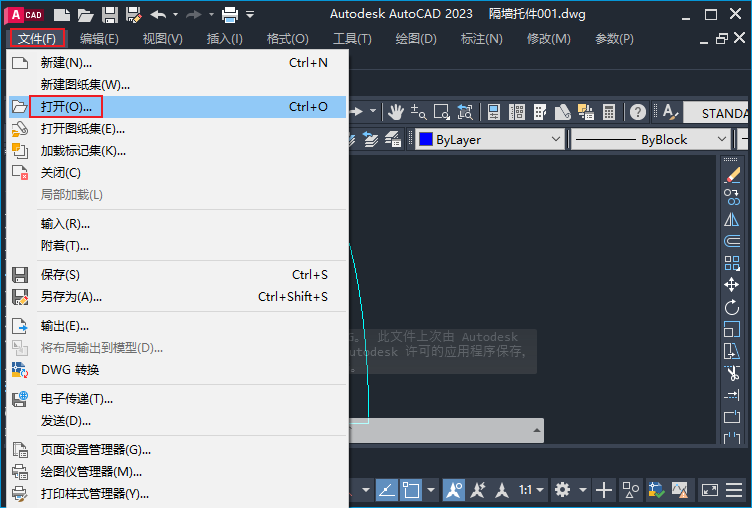Select the Mirror tool
The height and width of the screenshot is (508, 752).
pyautogui.click(x=732, y=219)
